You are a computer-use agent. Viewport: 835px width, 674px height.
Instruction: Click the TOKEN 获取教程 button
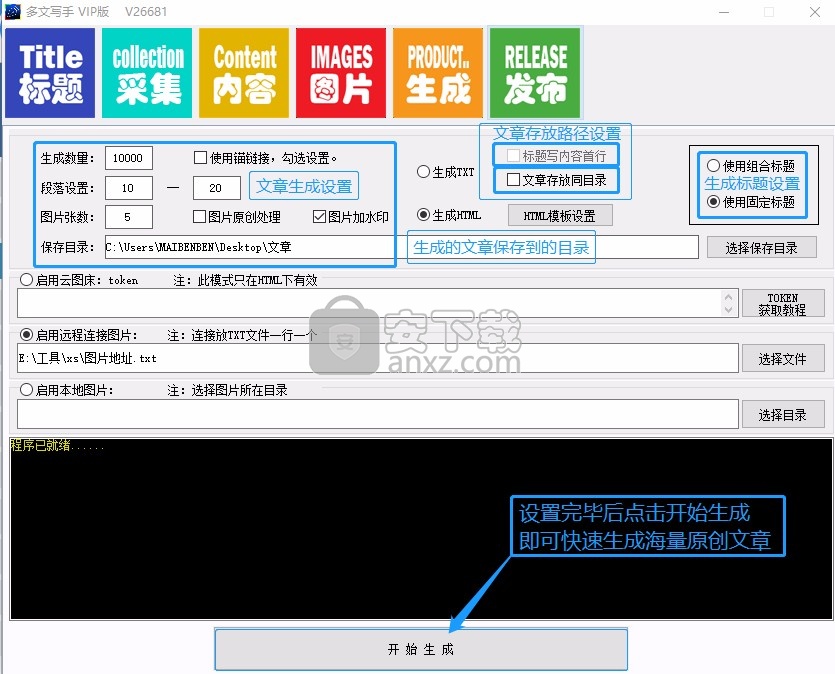click(783, 304)
